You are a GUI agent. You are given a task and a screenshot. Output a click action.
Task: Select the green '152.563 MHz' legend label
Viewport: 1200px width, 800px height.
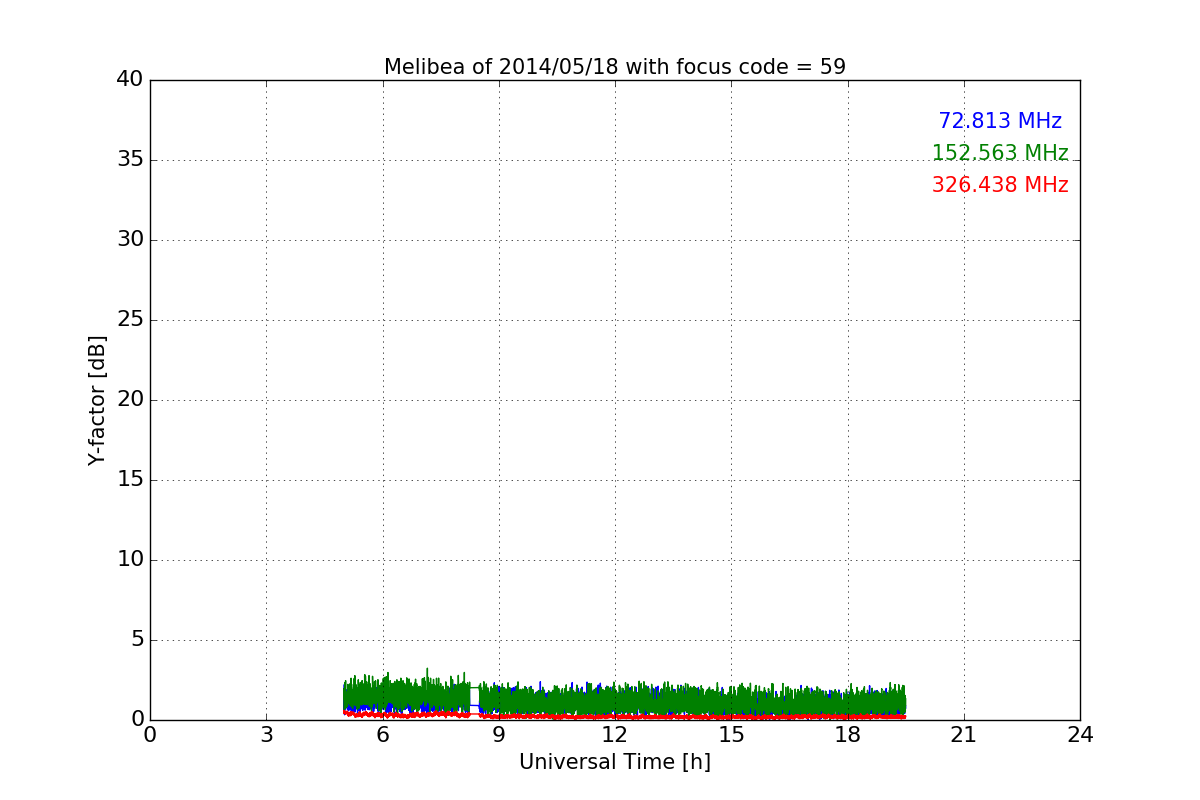1000,153
